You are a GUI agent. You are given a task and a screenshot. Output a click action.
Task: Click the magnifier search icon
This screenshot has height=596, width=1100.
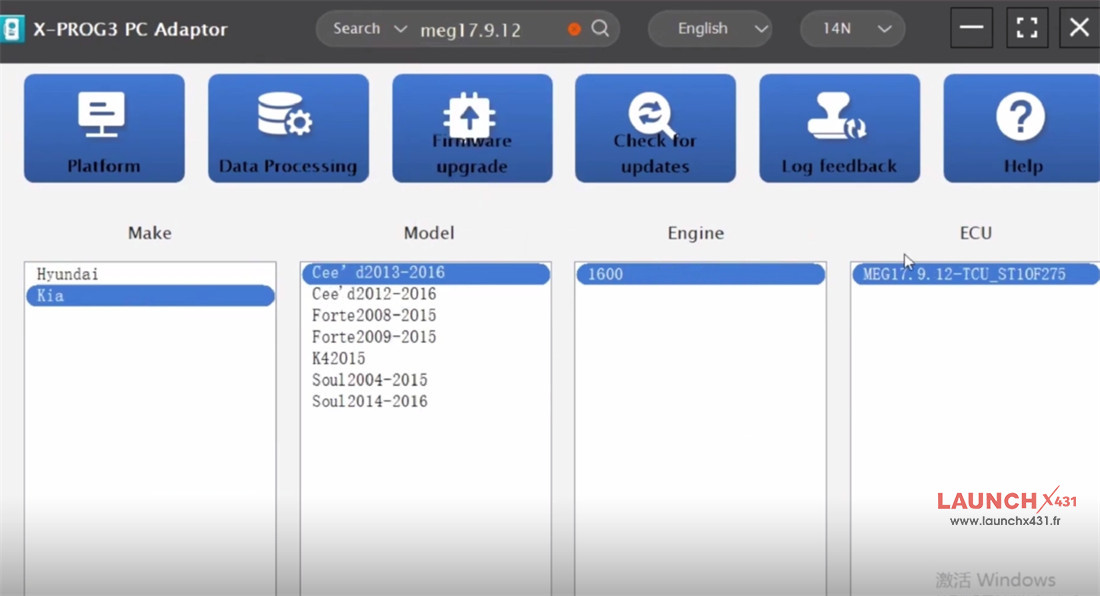[600, 29]
